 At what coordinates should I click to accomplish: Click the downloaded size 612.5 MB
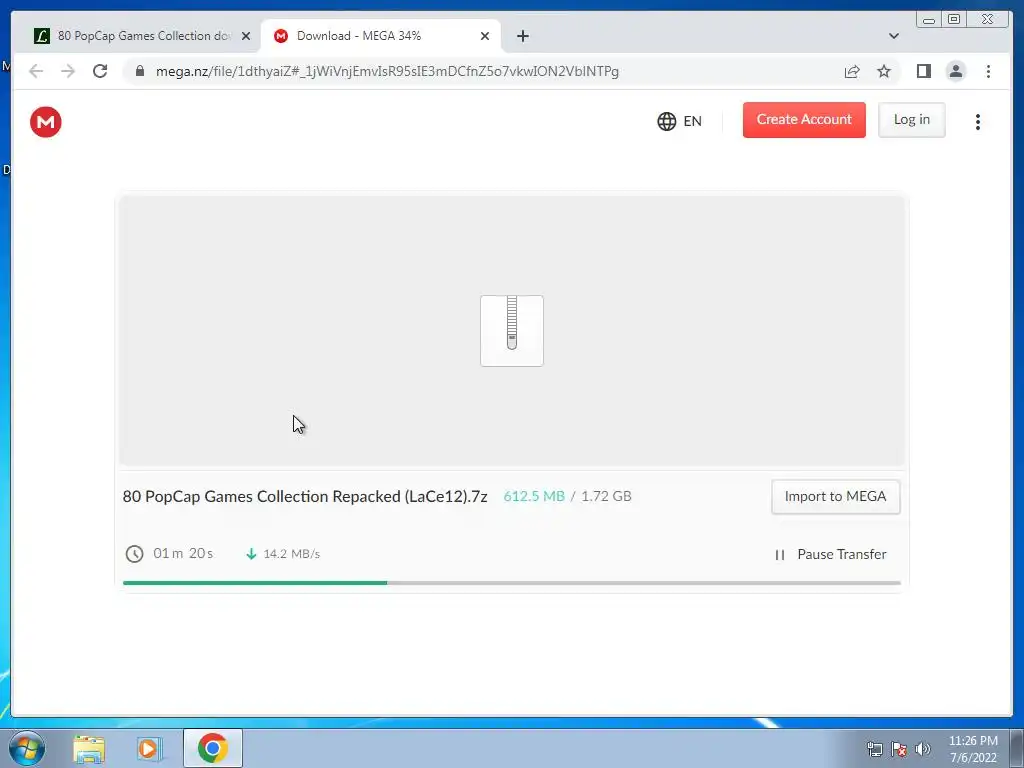[x=534, y=496]
